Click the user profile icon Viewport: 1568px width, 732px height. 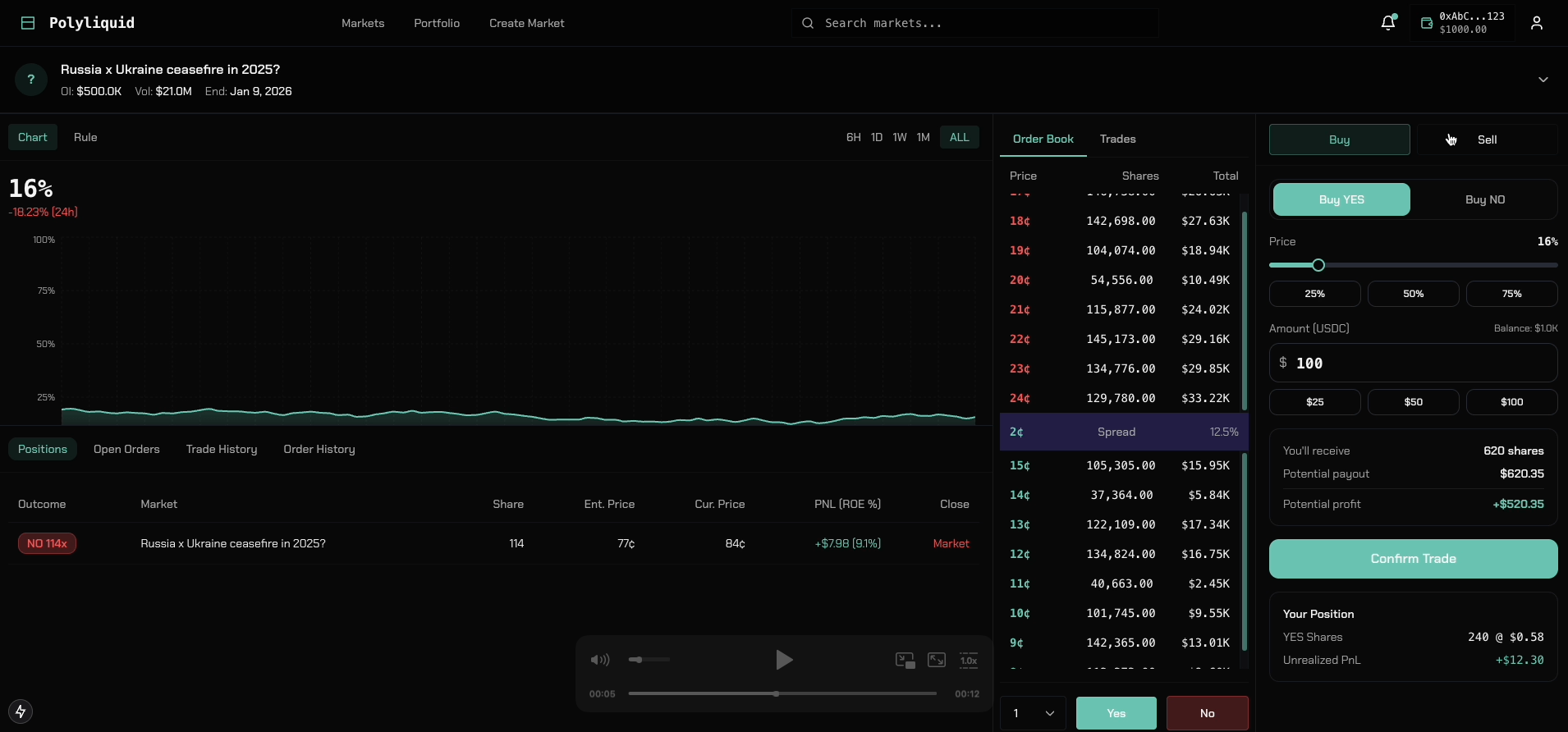pyautogui.click(x=1536, y=23)
